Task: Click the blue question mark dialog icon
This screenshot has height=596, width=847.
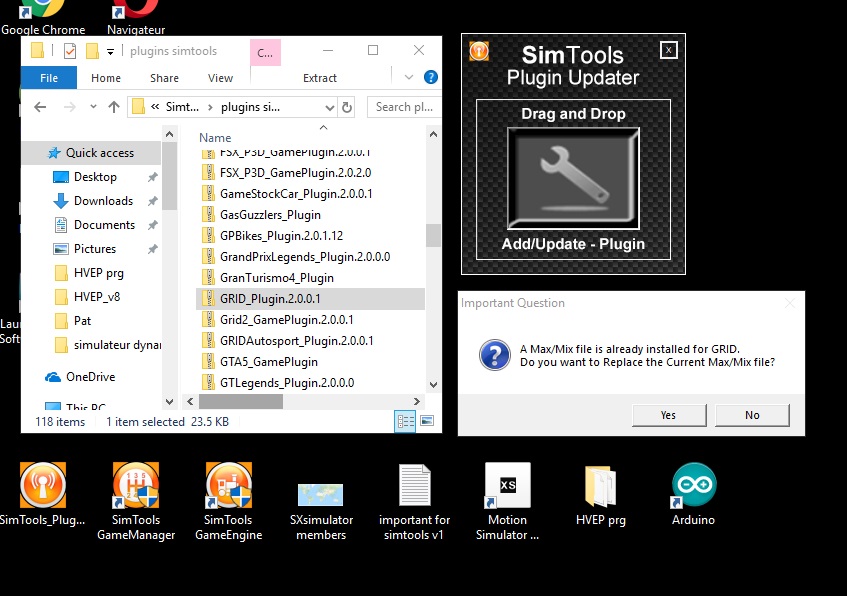Action: [x=494, y=355]
